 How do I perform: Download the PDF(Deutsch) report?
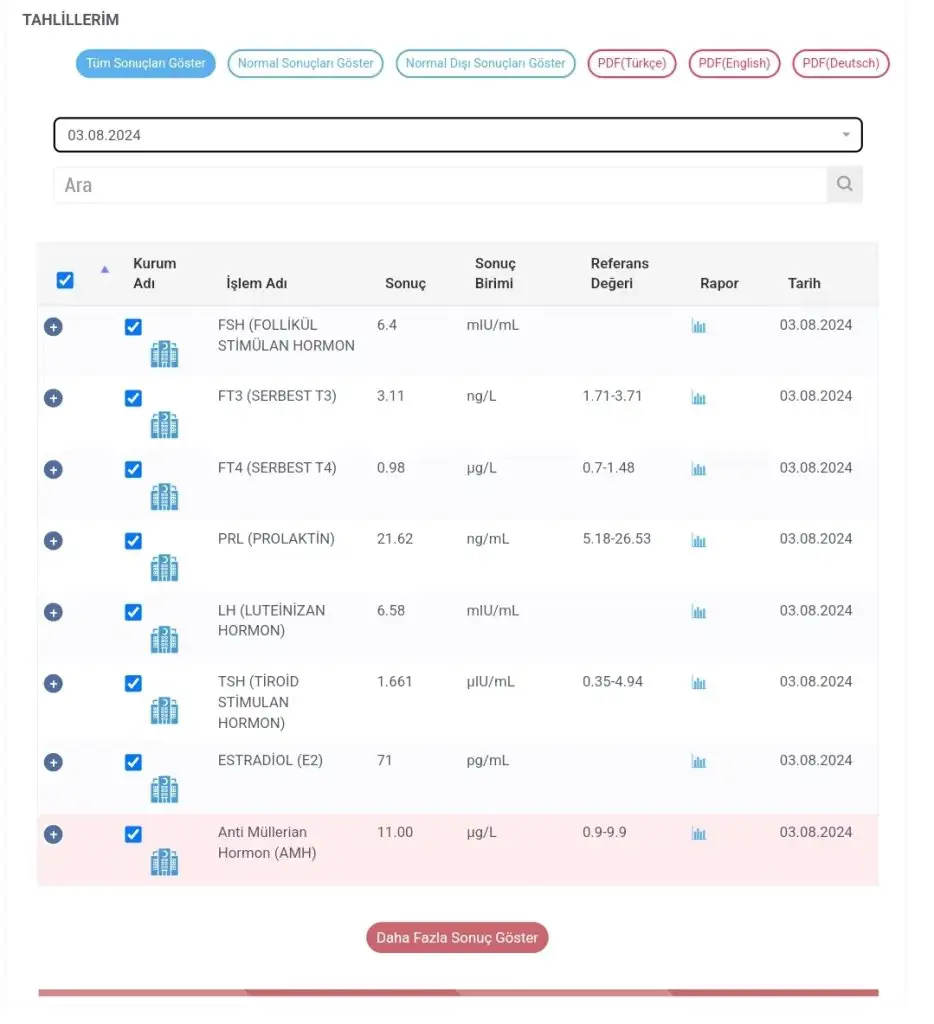[840, 63]
